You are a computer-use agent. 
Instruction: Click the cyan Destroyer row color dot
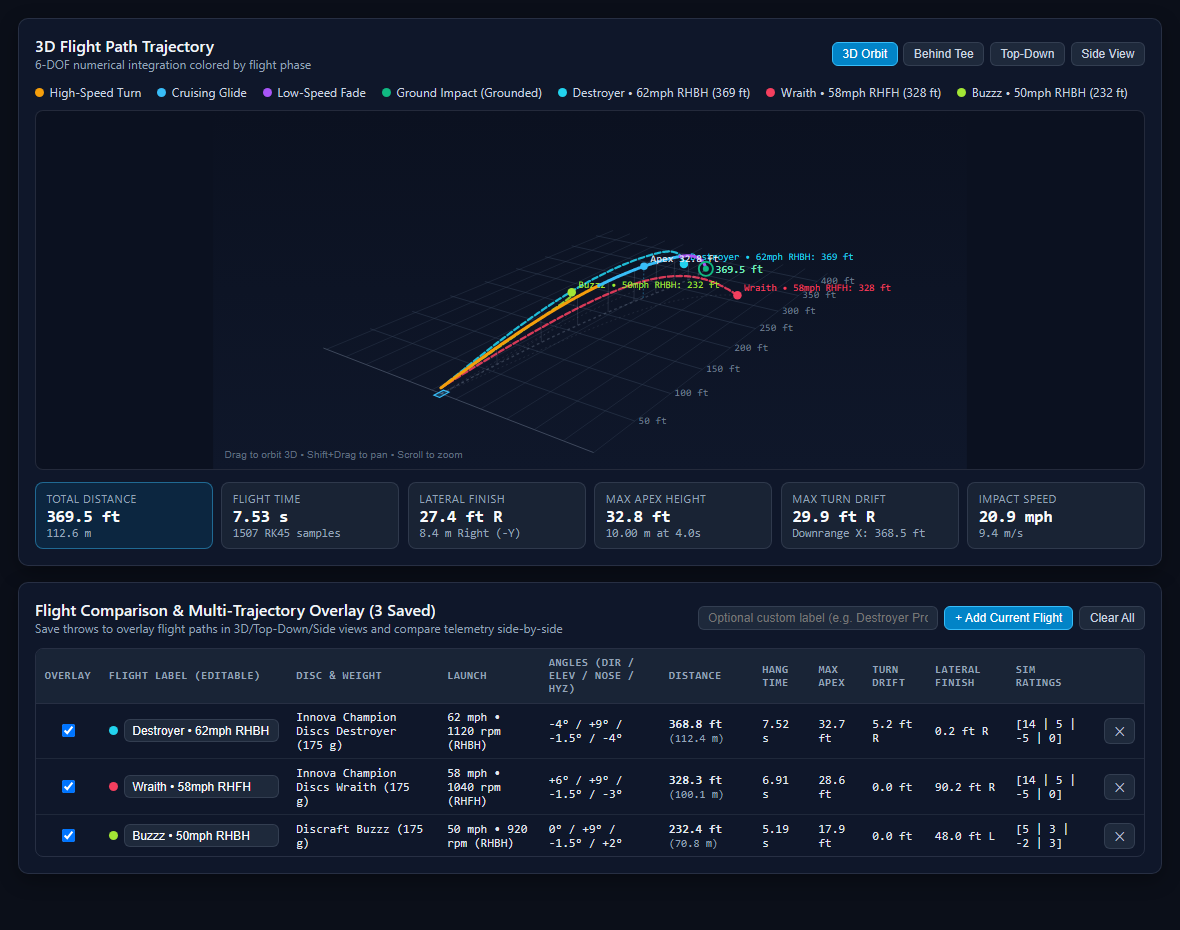point(113,731)
